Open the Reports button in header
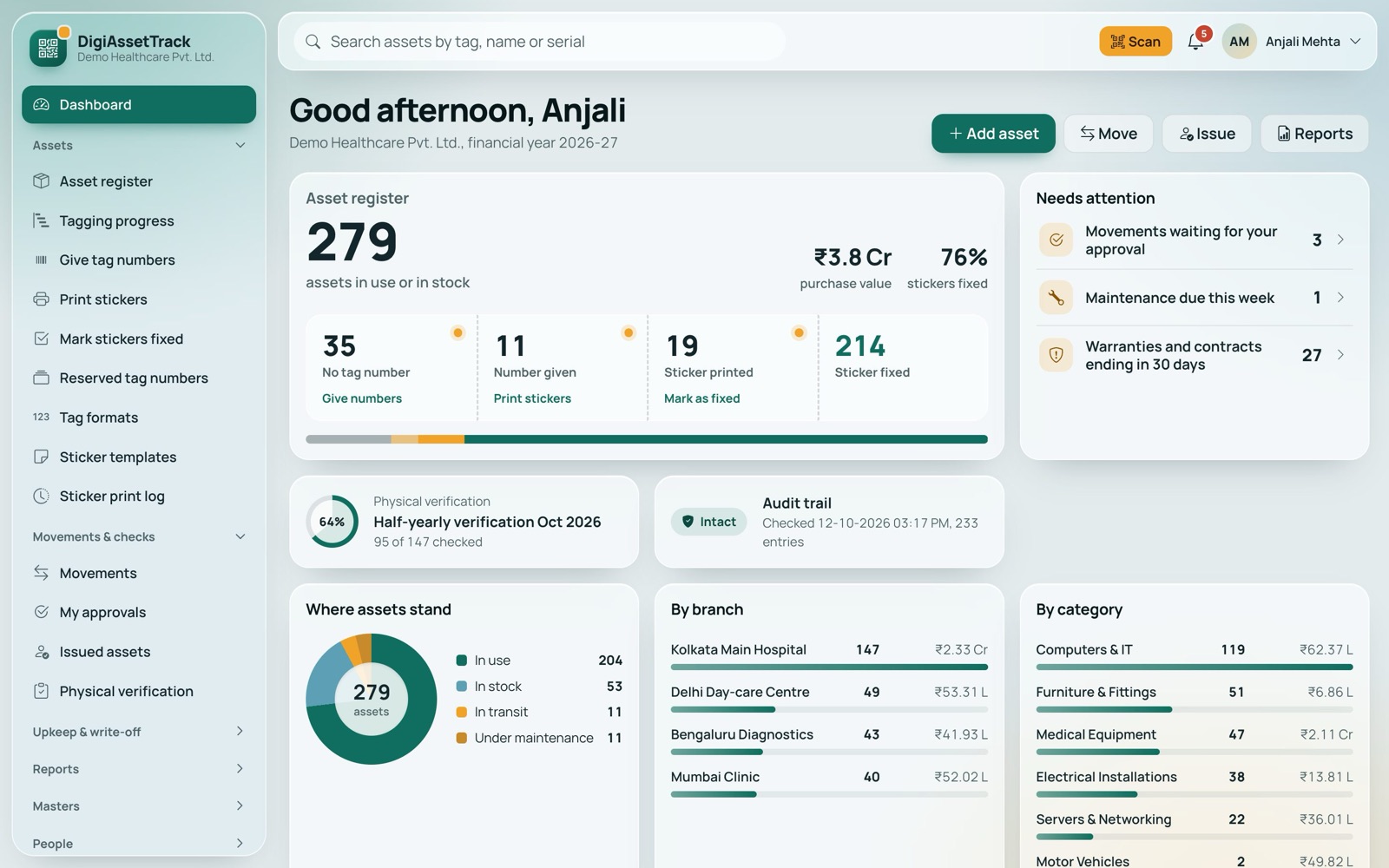The width and height of the screenshot is (1389, 868). click(1314, 134)
